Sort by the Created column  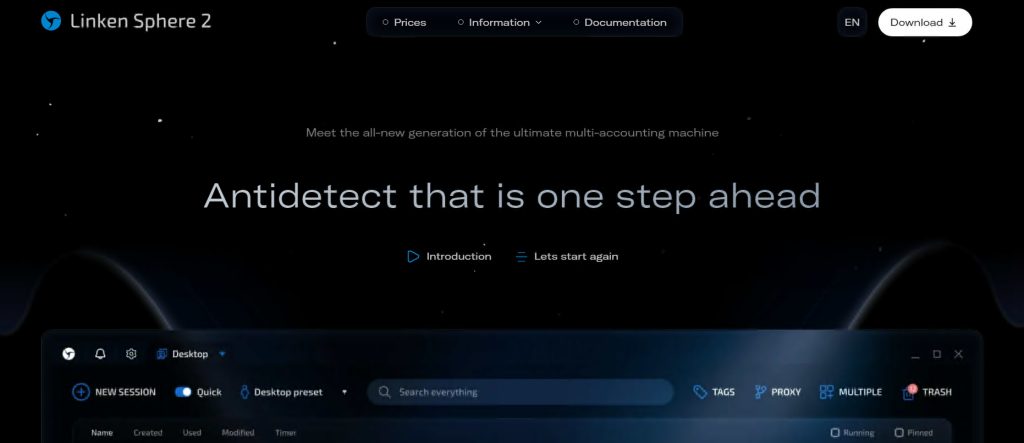click(x=148, y=433)
